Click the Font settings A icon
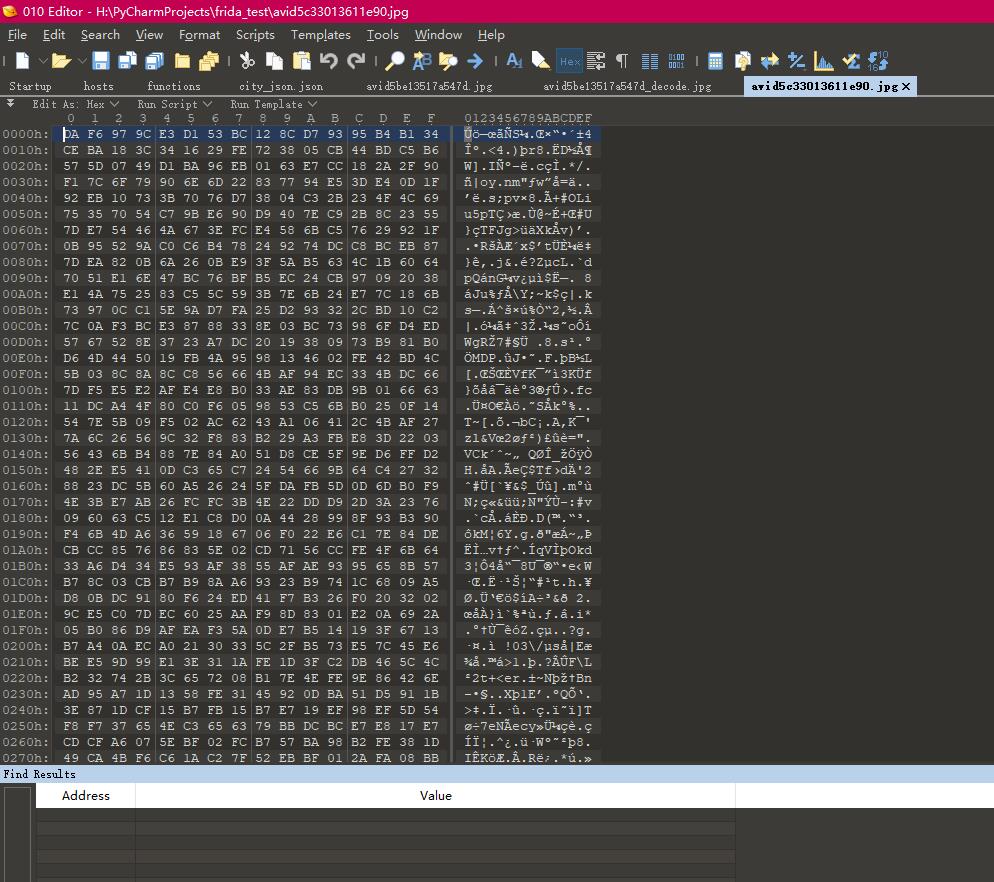The width and height of the screenshot is (994, 882). tap(514, 61)
